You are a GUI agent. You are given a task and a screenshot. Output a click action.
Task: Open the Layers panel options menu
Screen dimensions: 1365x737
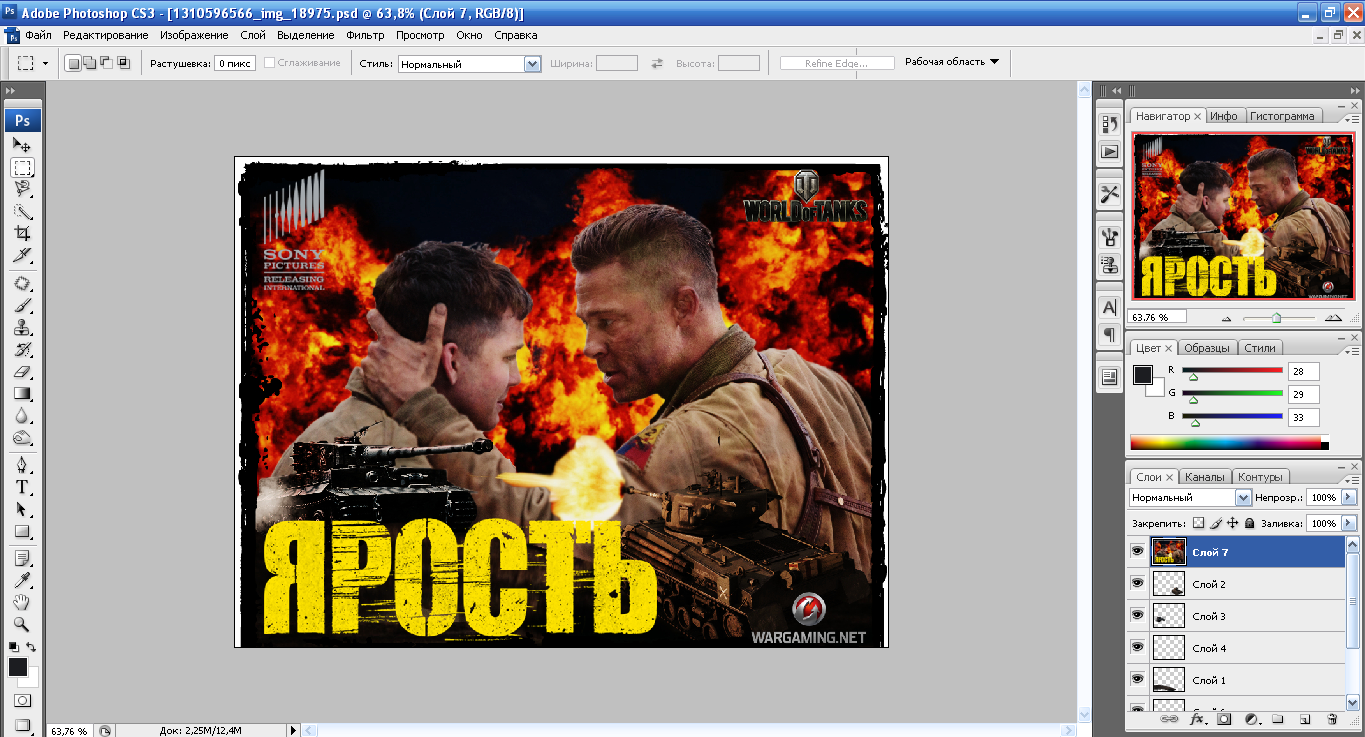(1352, 479)
